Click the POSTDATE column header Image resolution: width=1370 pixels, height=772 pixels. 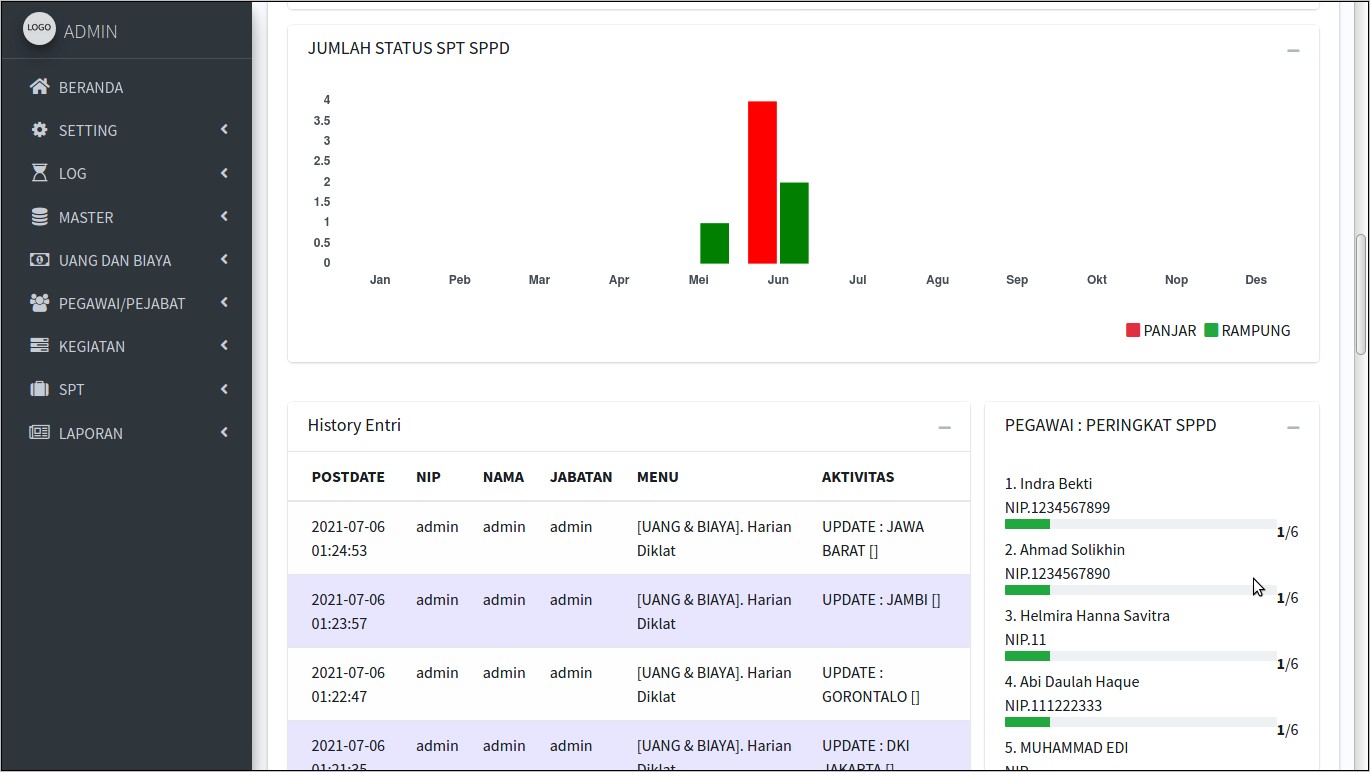pos(348,477)
